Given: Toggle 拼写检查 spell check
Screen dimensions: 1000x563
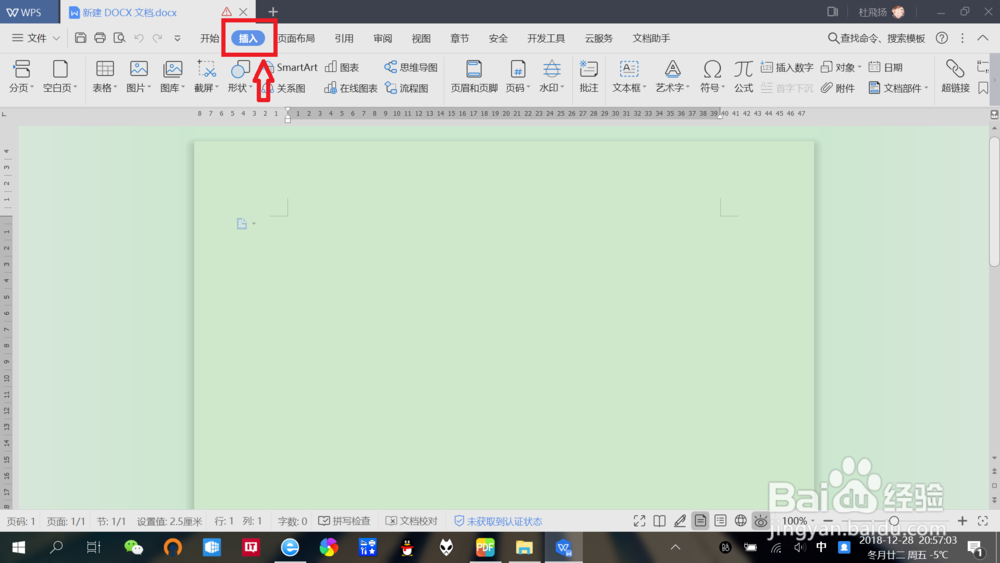Looking at the screenshot, I should pyautogui.click(x=344, y=521).
